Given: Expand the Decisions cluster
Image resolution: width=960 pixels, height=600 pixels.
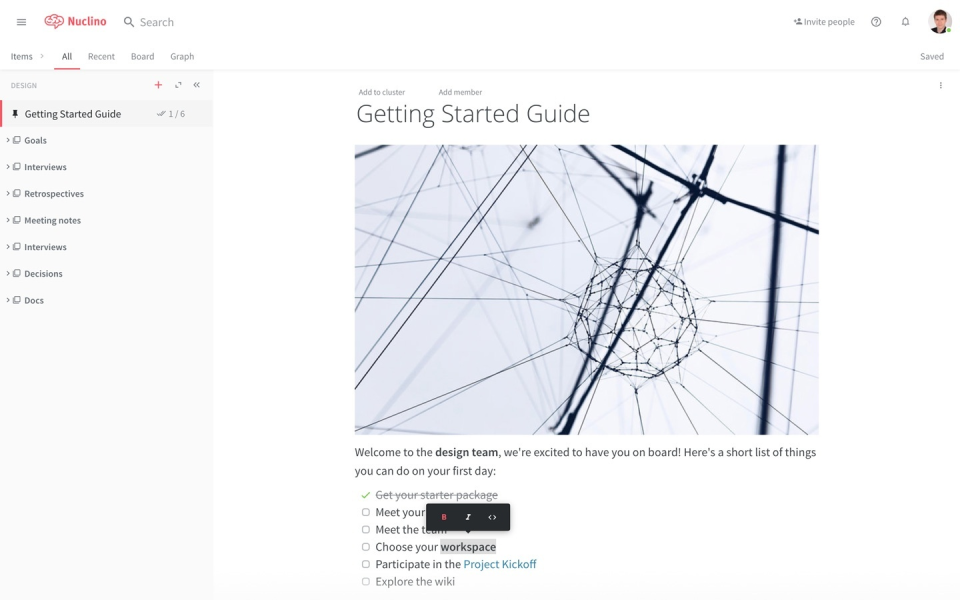Looking at the screenshot, I should point(8,274).
